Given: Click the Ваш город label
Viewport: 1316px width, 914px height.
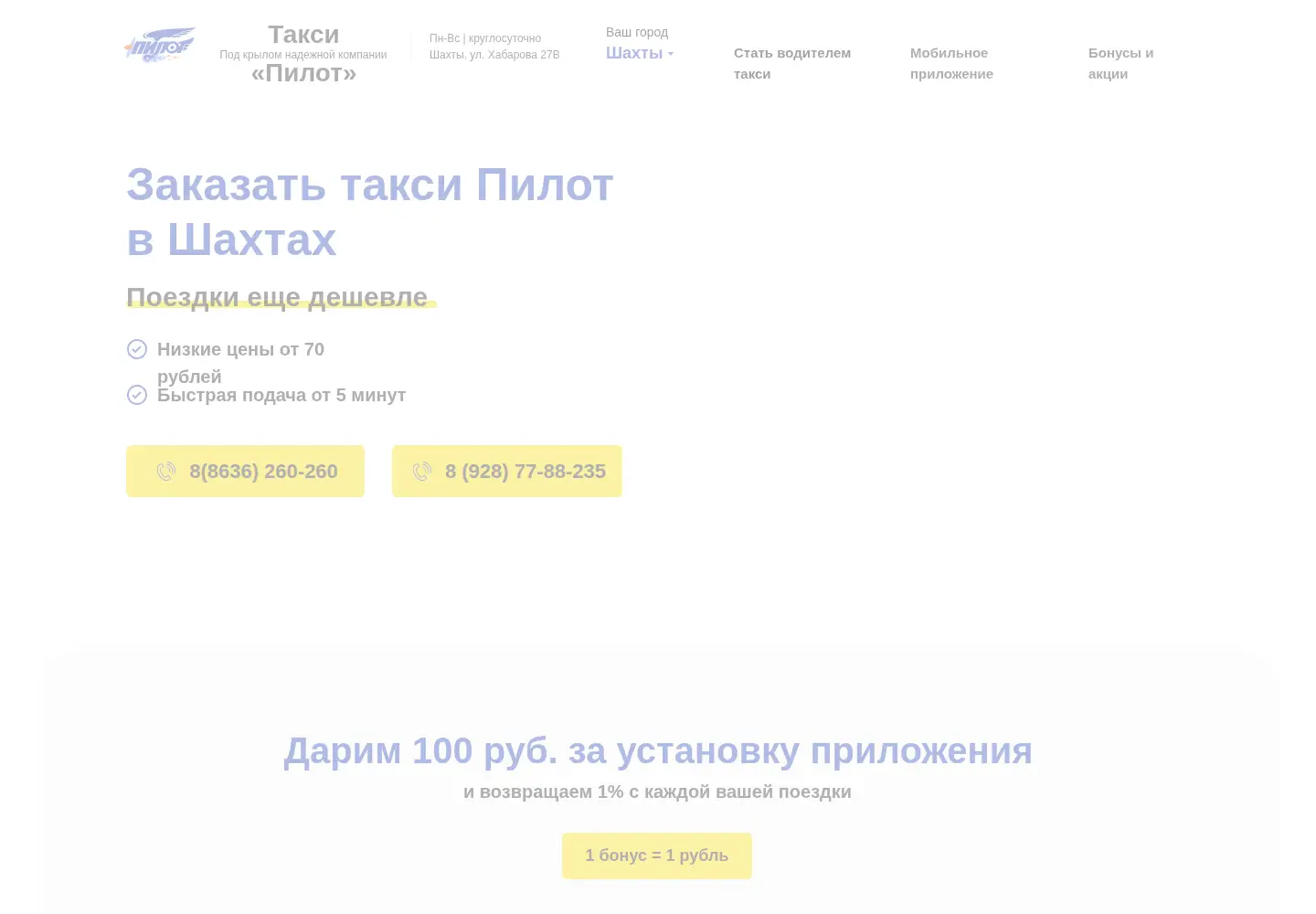Looking at the screenshot, I should [x=637, y=32].
